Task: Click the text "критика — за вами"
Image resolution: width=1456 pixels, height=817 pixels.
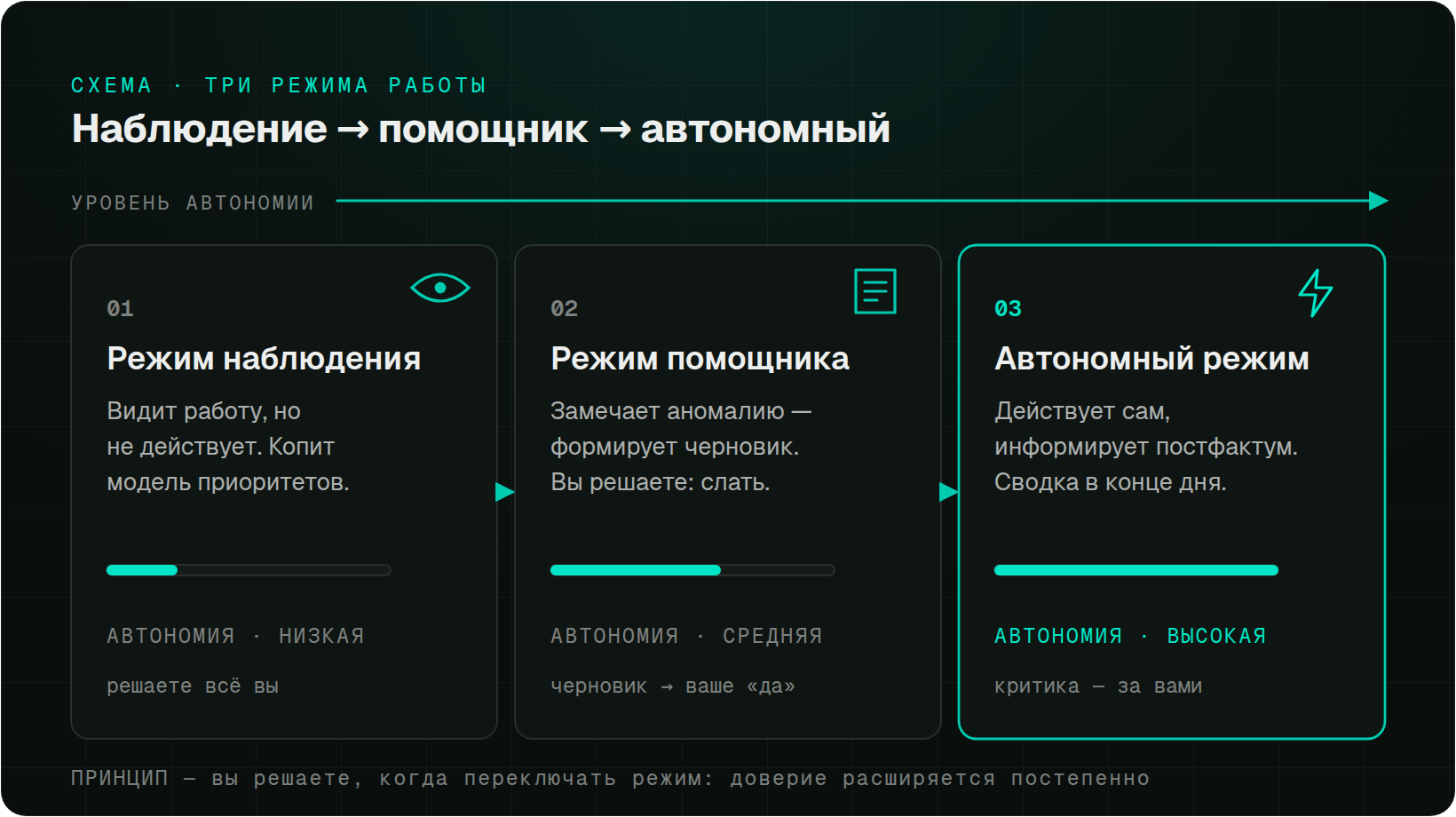Action: click(1098, 686)
